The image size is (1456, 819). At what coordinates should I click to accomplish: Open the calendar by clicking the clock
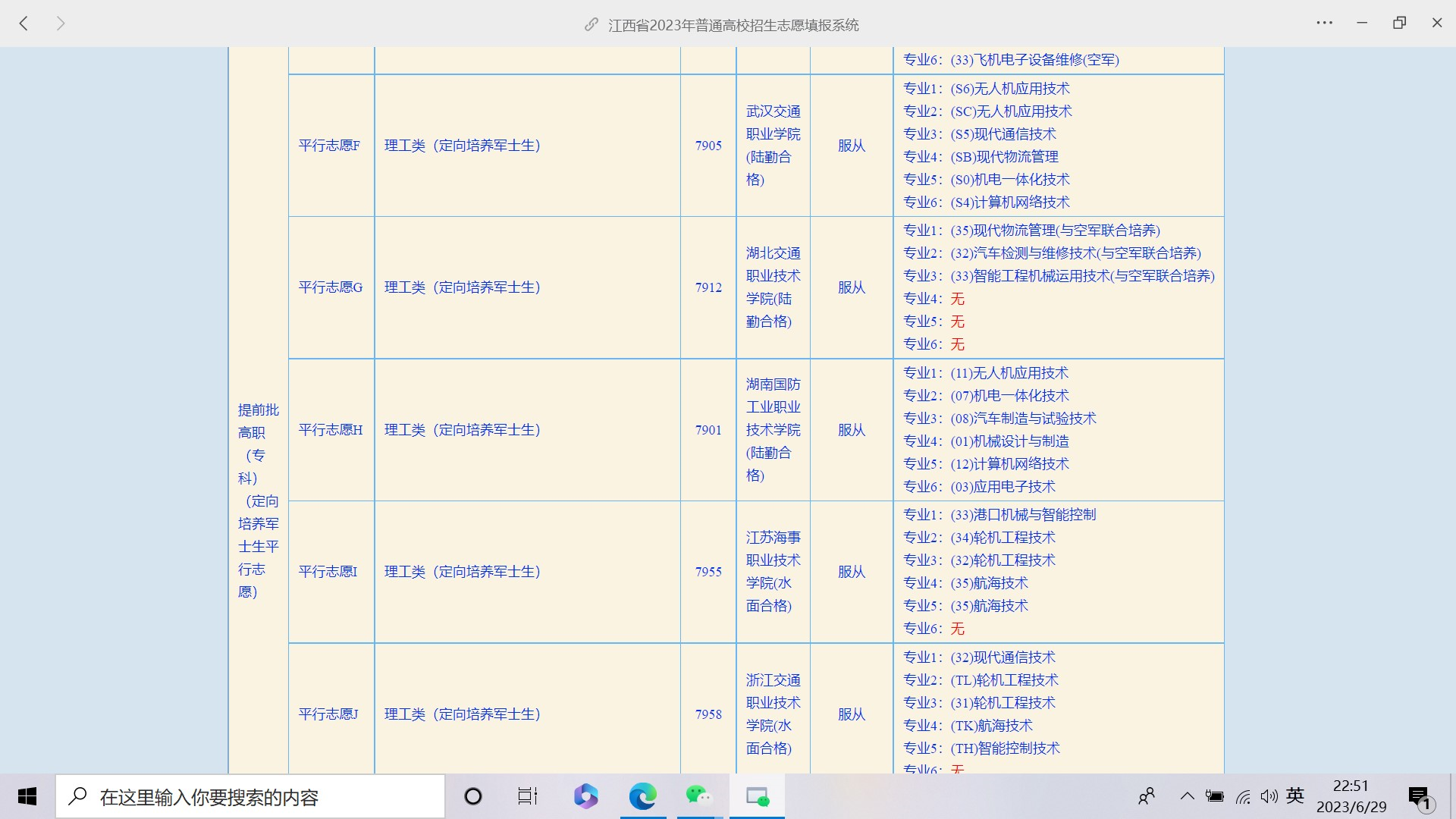(x=1350, y=796)
